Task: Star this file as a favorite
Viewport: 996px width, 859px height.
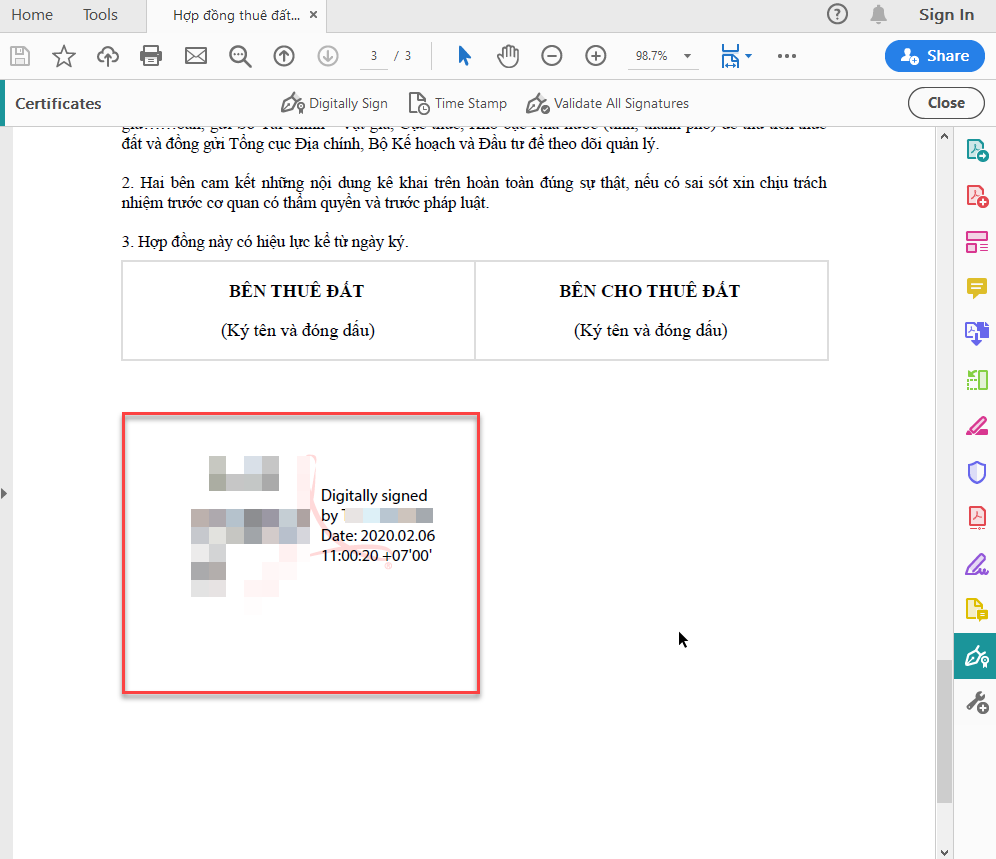Action: pos(64,56)
